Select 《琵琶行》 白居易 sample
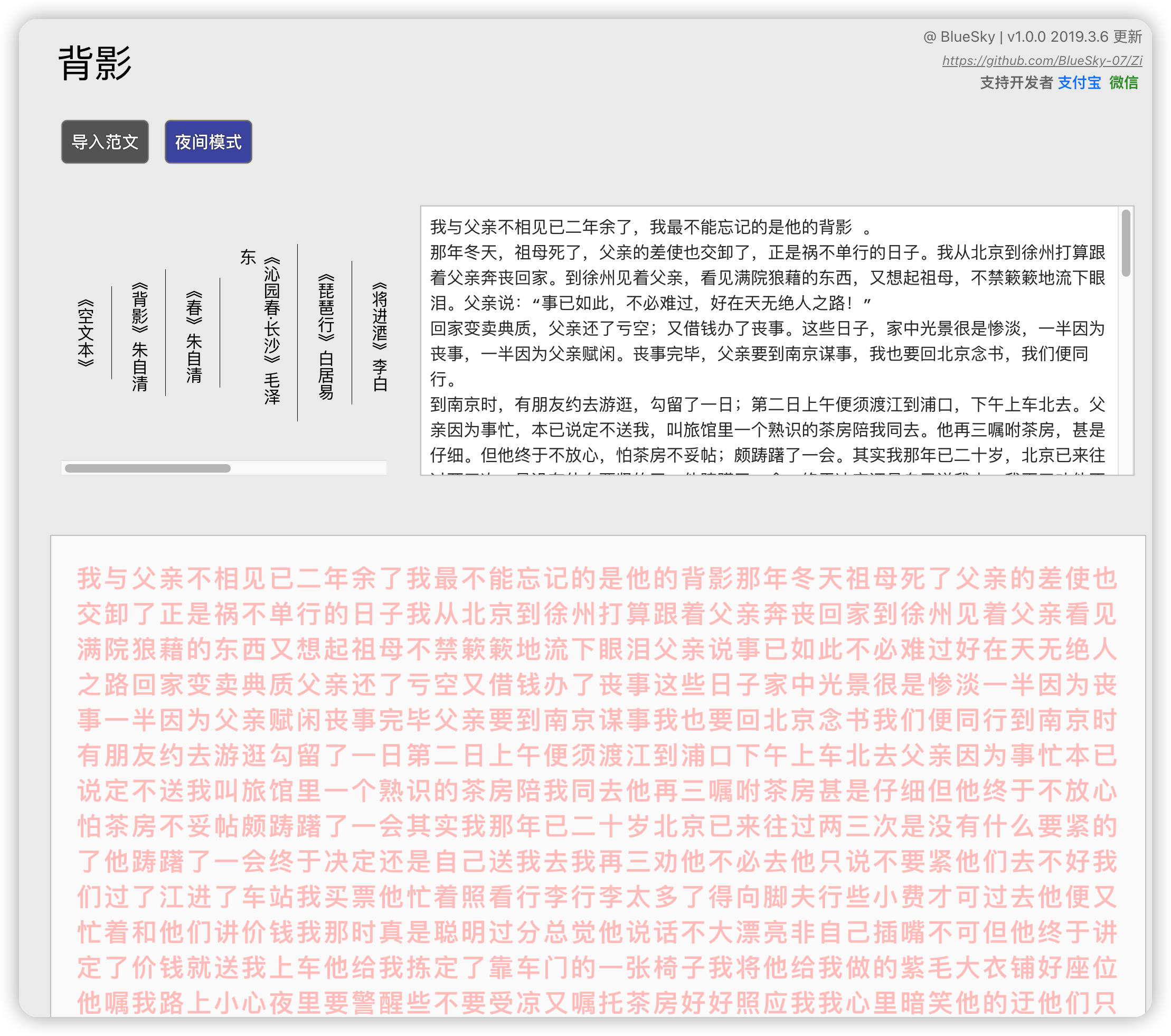 point(325,337)
